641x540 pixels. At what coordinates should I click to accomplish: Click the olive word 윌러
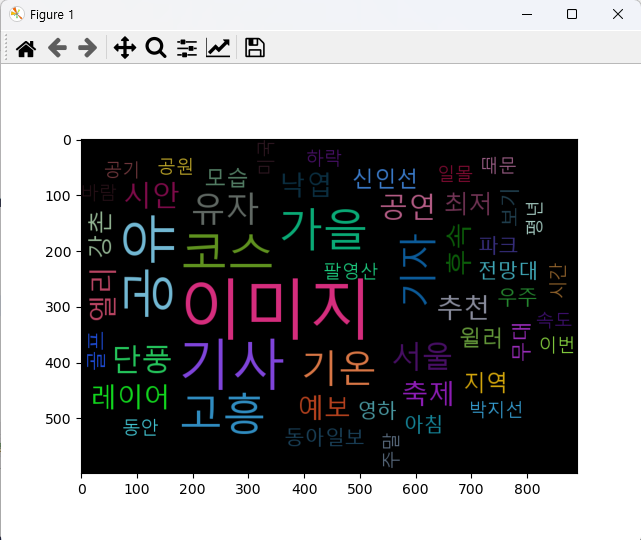click(x=481, y=338)
